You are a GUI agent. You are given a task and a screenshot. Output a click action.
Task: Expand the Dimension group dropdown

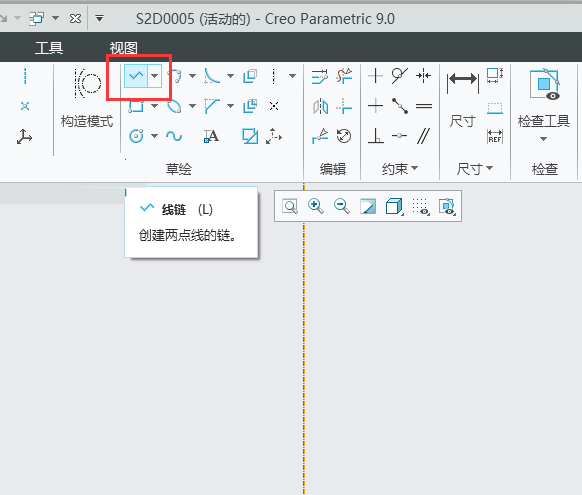pyautogui.click(x=475, y=169)
